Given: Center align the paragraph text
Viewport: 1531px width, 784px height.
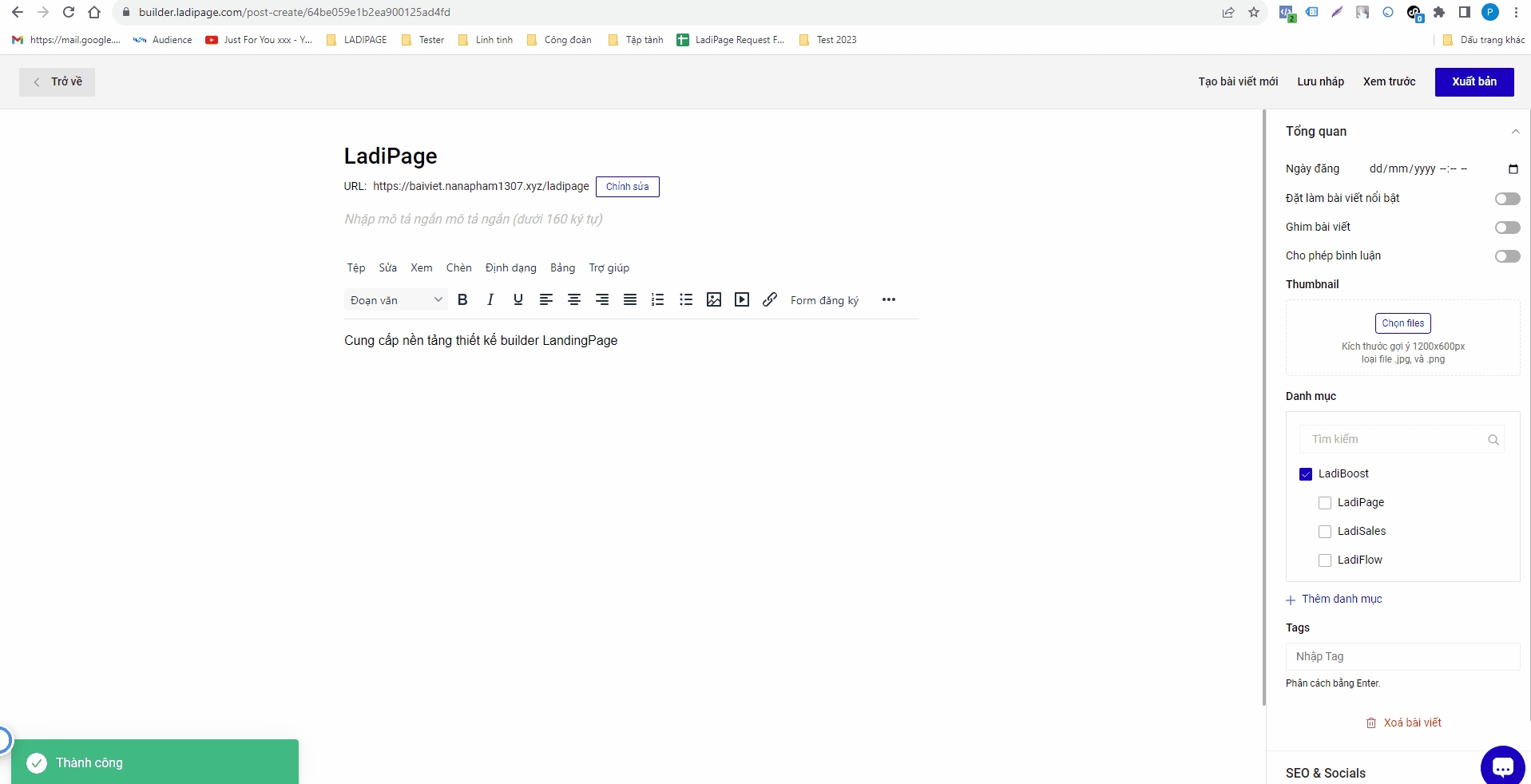Looking at the screenshot, I should tap(574, 299).
